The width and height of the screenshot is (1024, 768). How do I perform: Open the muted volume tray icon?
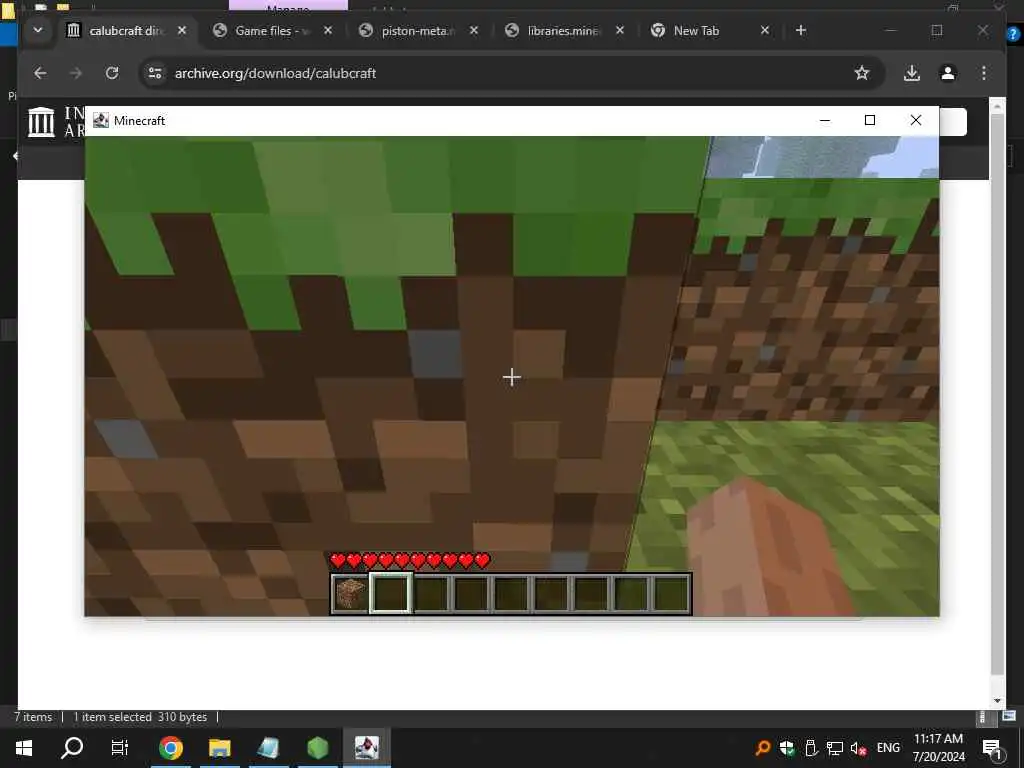(x=859, y=748)
